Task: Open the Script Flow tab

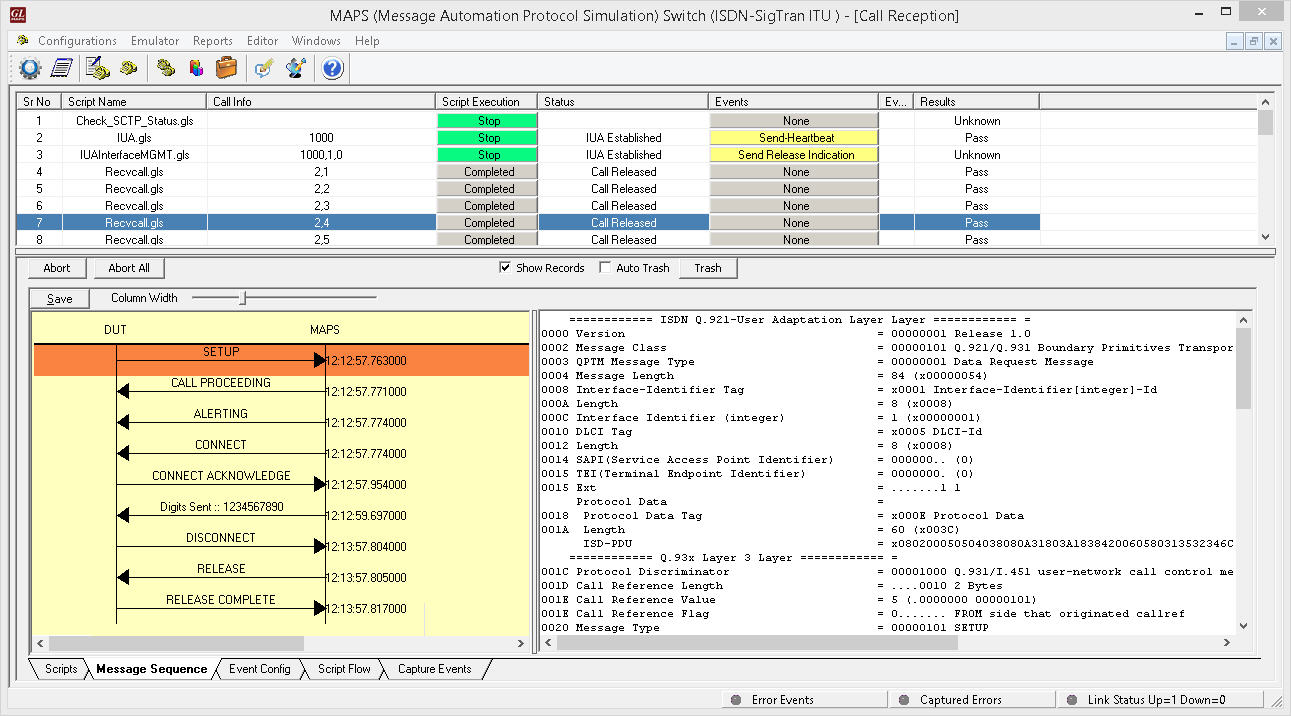Action: (x=344, y=669)
